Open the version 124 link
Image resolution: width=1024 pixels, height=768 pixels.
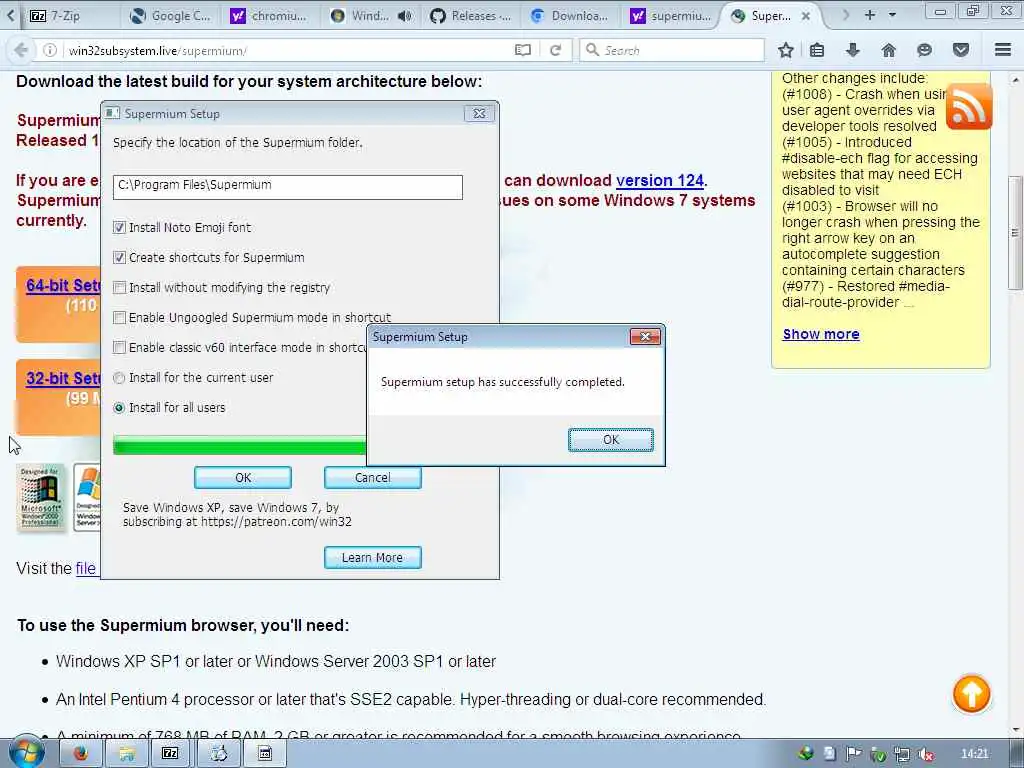pyautogui.click(x=660, y=180)
